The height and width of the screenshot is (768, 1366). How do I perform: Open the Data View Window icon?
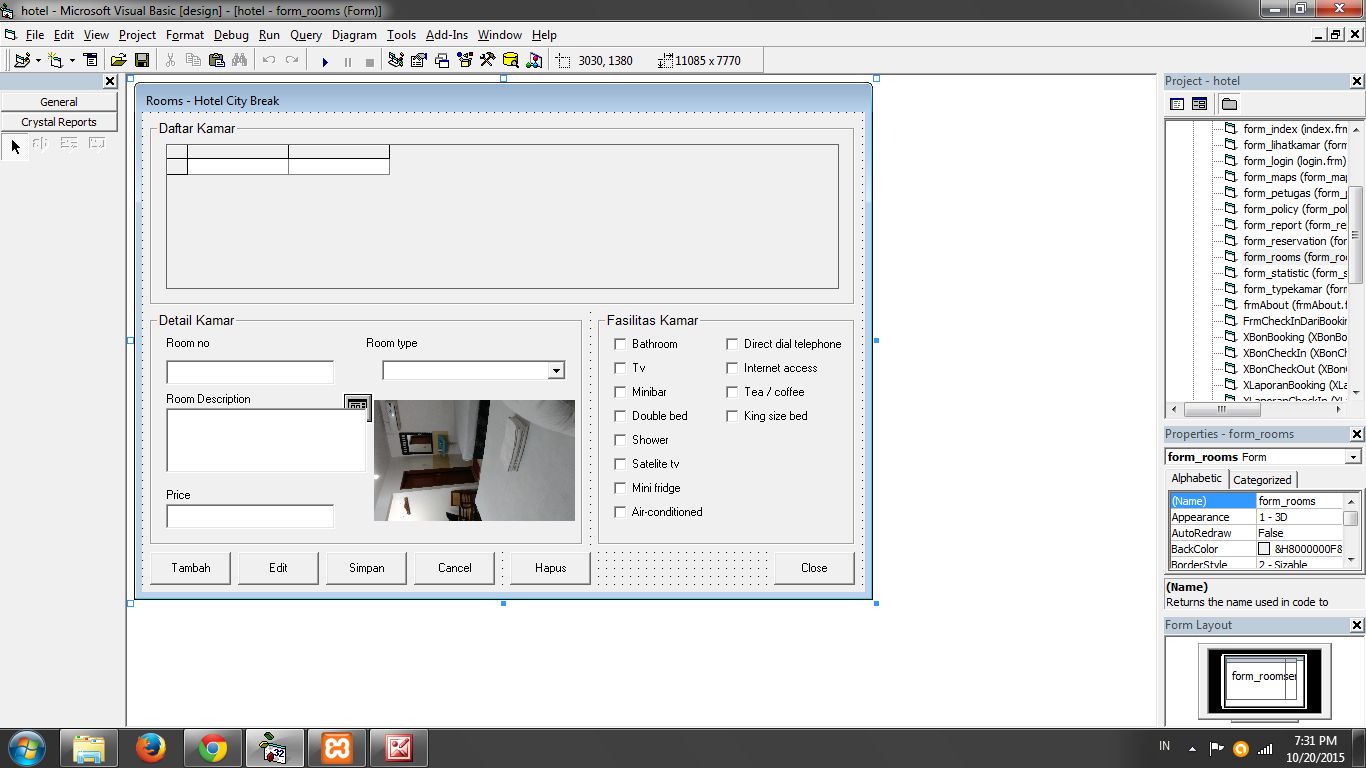[511, 61]
